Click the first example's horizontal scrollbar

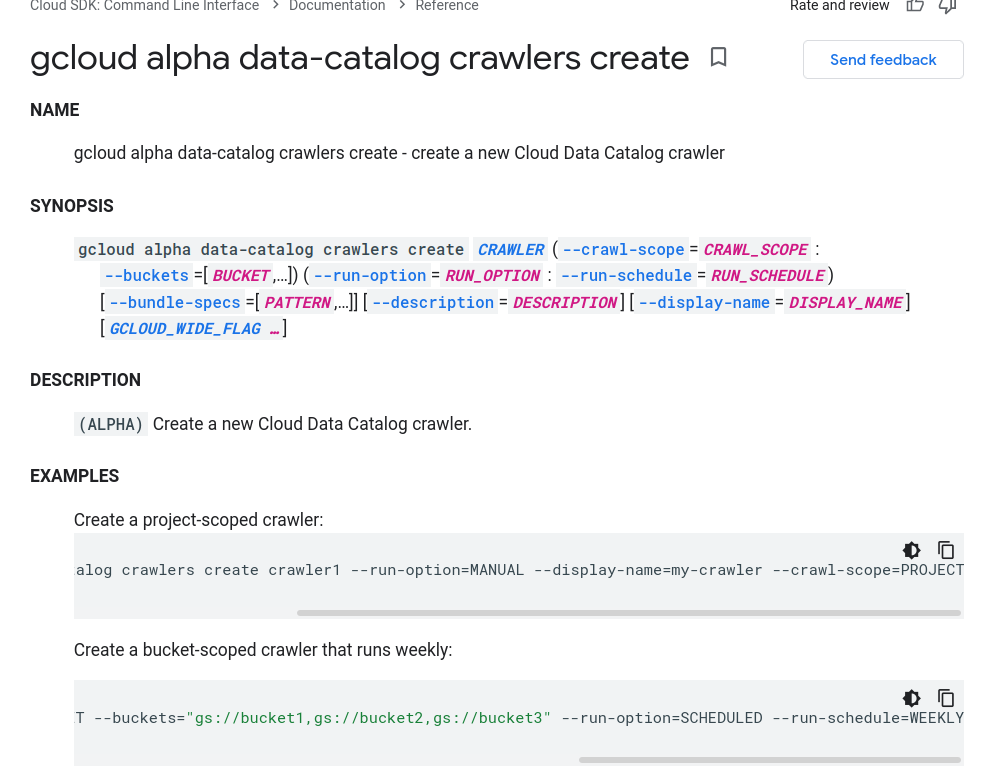pos(629,613)
